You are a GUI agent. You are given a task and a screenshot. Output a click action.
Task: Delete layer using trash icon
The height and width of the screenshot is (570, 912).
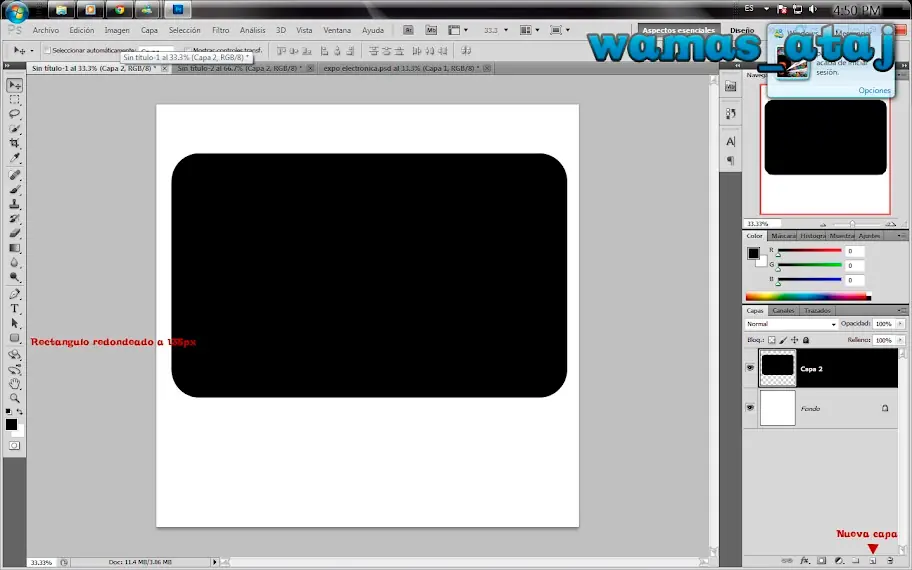coord(890,561)
